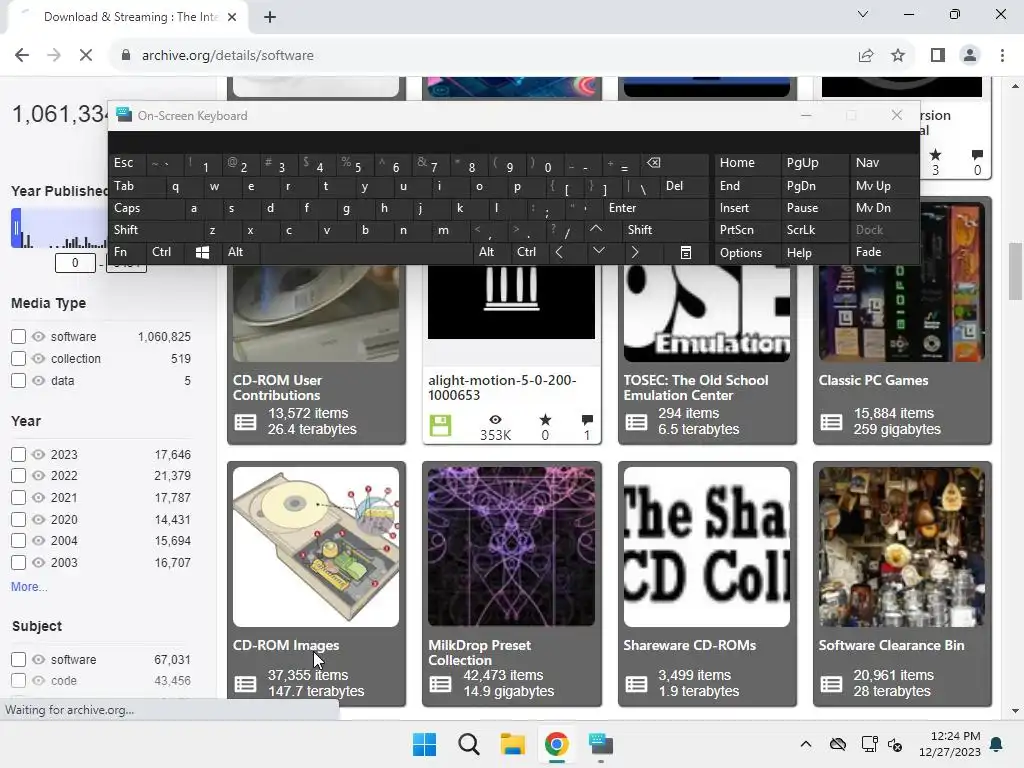Open Chrome three-dot menu
Viewport: 1024px width, 768px height.
point(1002,56)
